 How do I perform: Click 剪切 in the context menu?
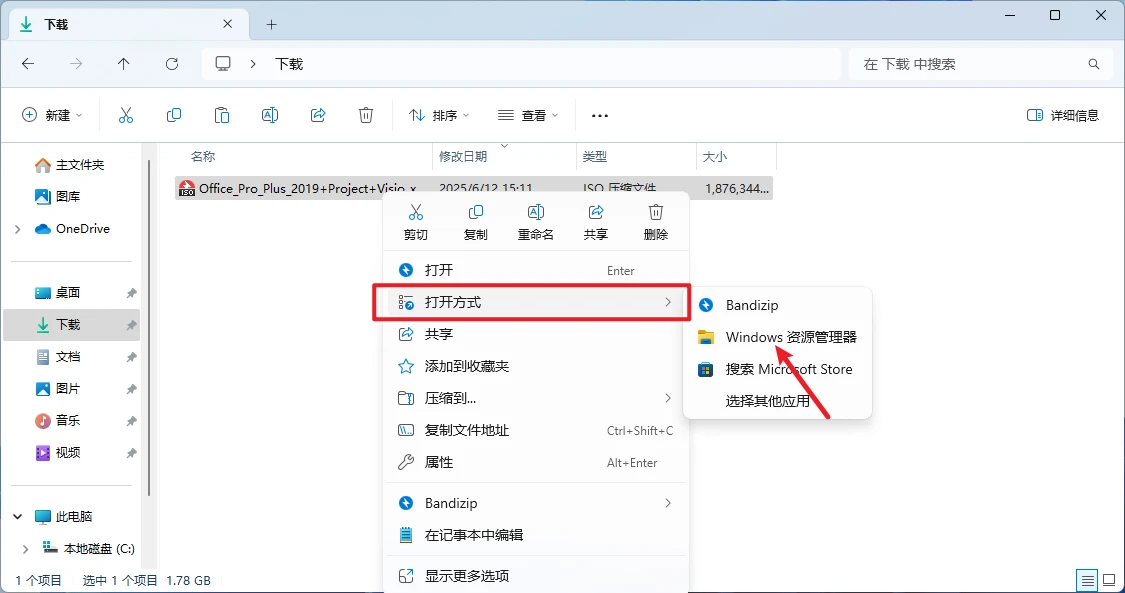click(415, 222)
